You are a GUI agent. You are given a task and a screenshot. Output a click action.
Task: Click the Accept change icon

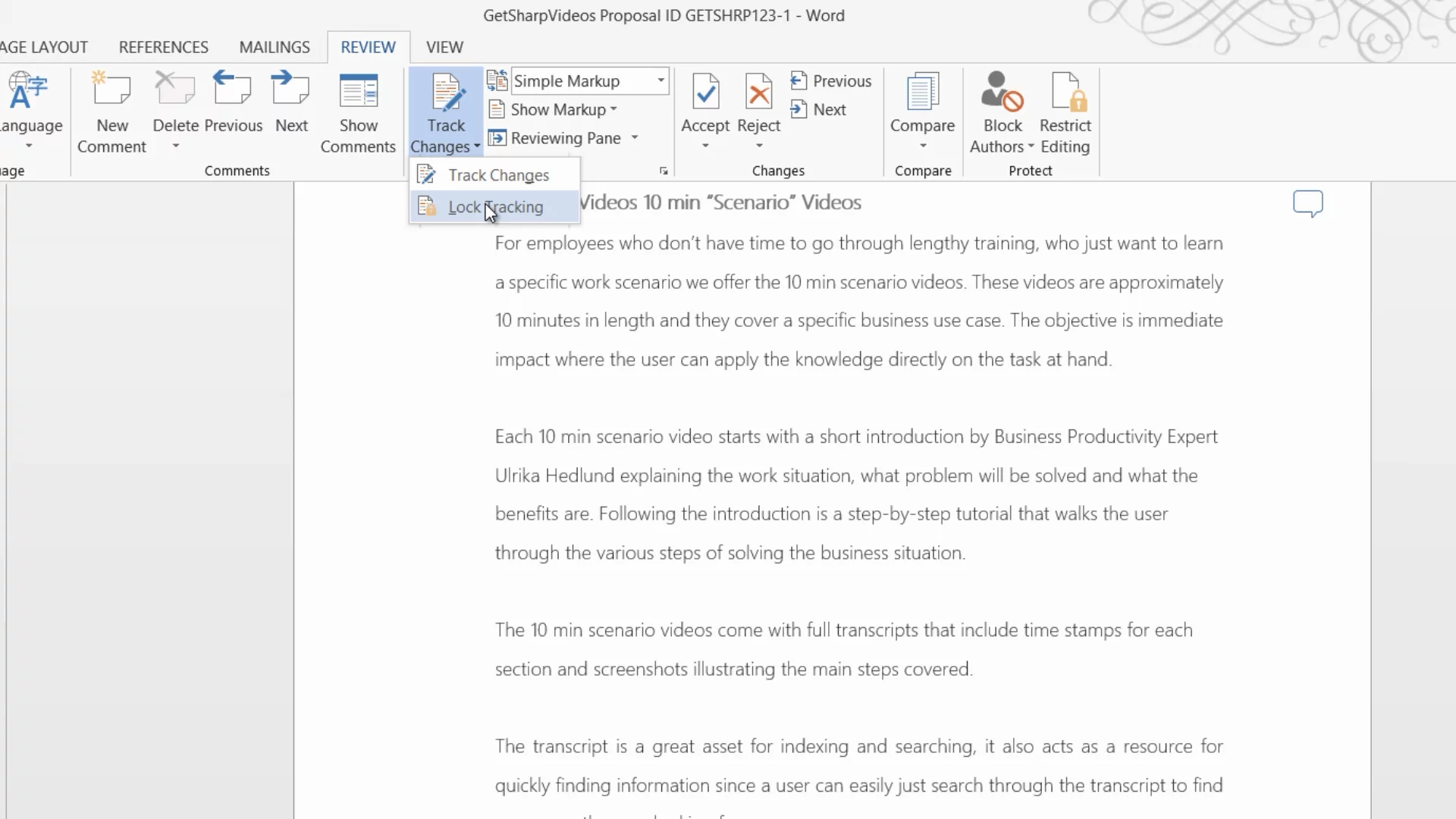point(705,93)
